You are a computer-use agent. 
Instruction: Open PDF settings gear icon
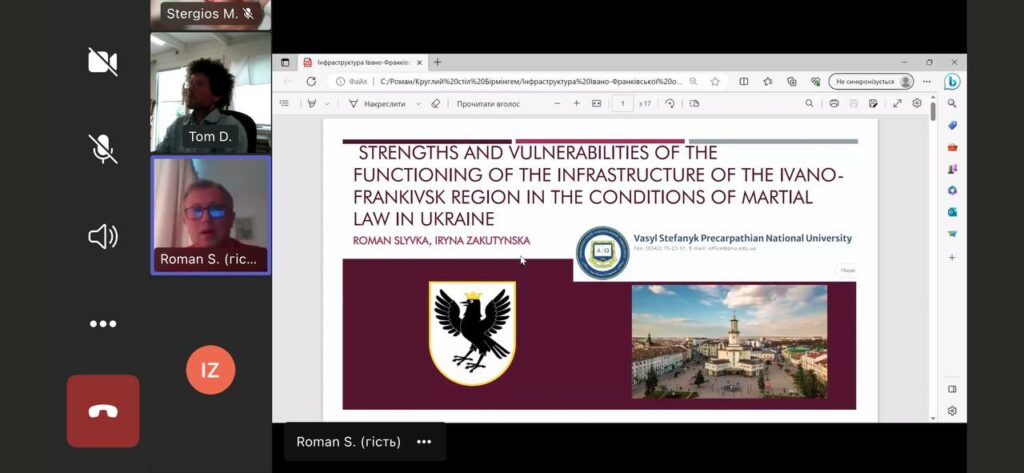[x=916, y=103]
